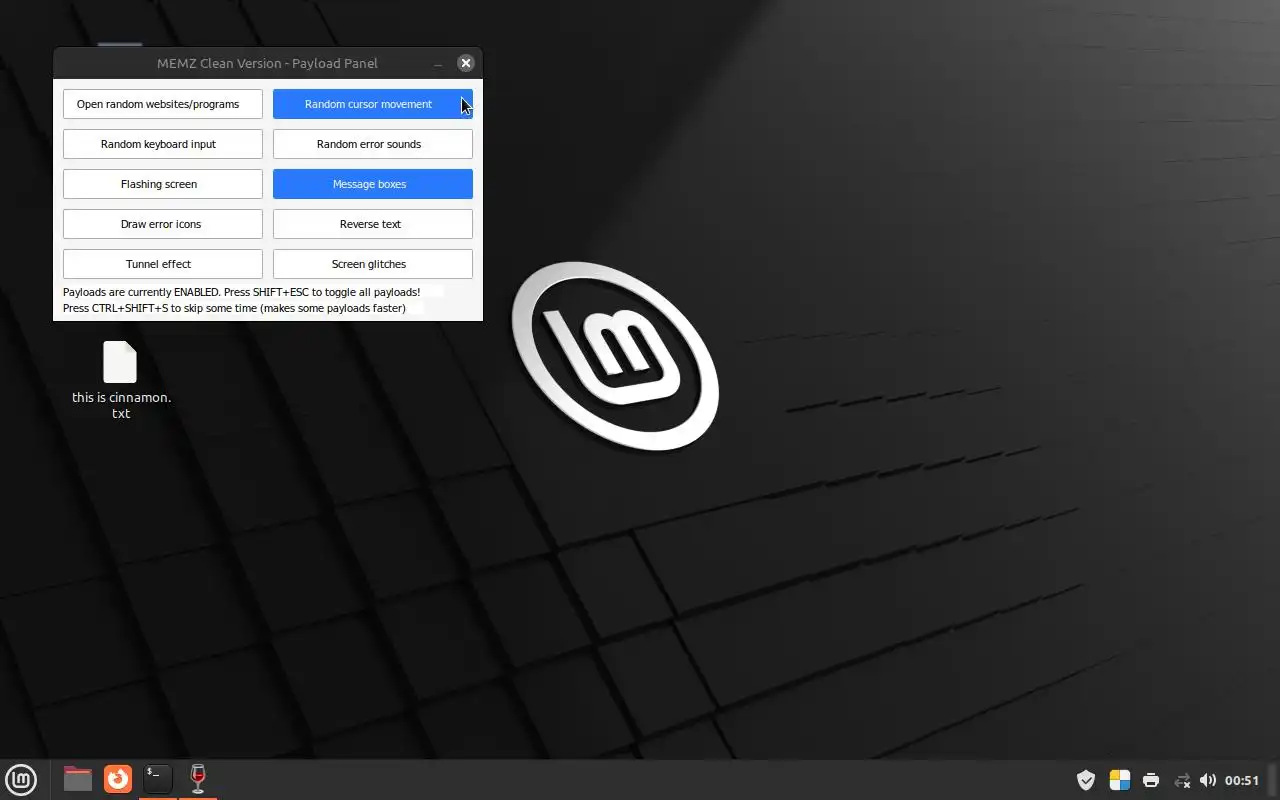Open the Linux Mint start menu
This screenshot has height=800, width=1280.
tap(21, 779)
